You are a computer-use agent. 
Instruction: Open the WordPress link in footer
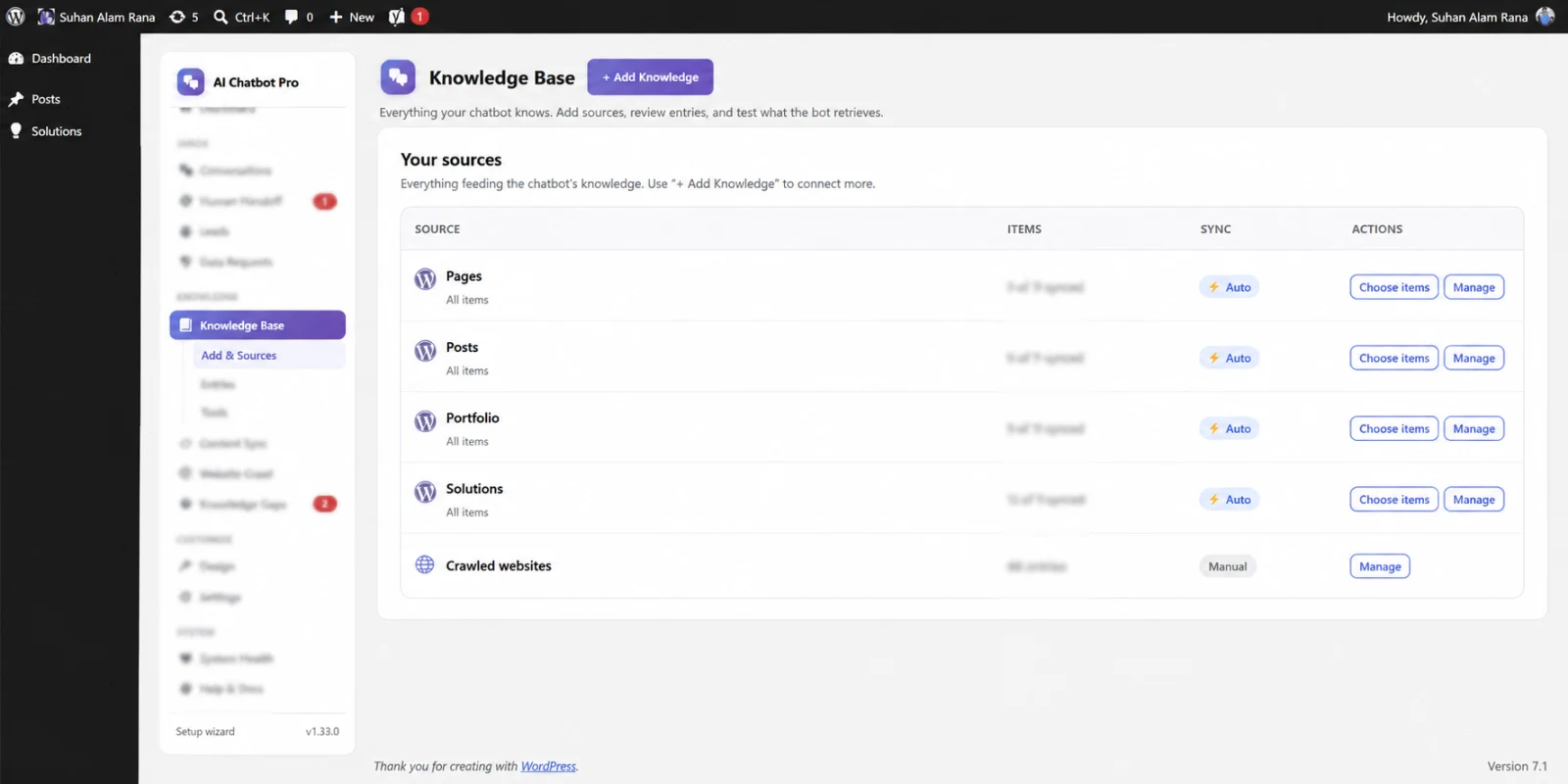[x=548, y=766]
